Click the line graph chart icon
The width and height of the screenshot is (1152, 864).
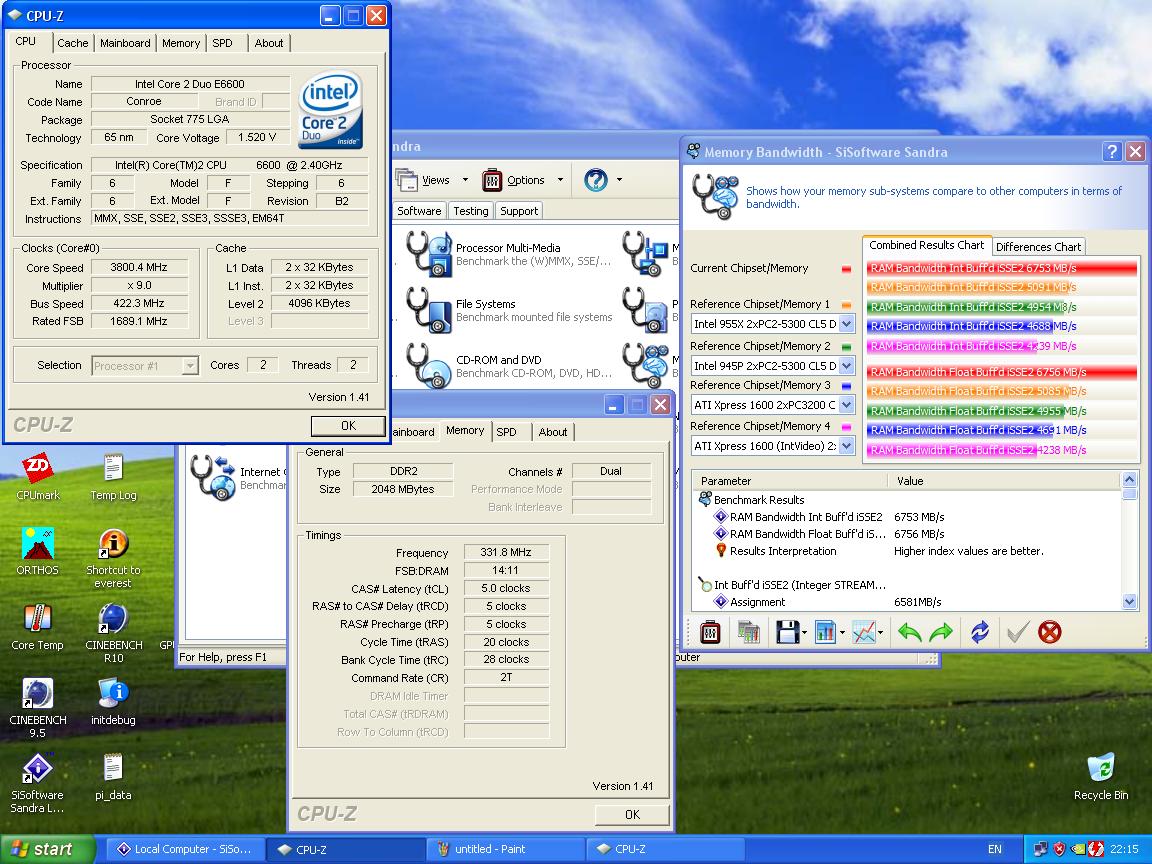tap(863, 632)
